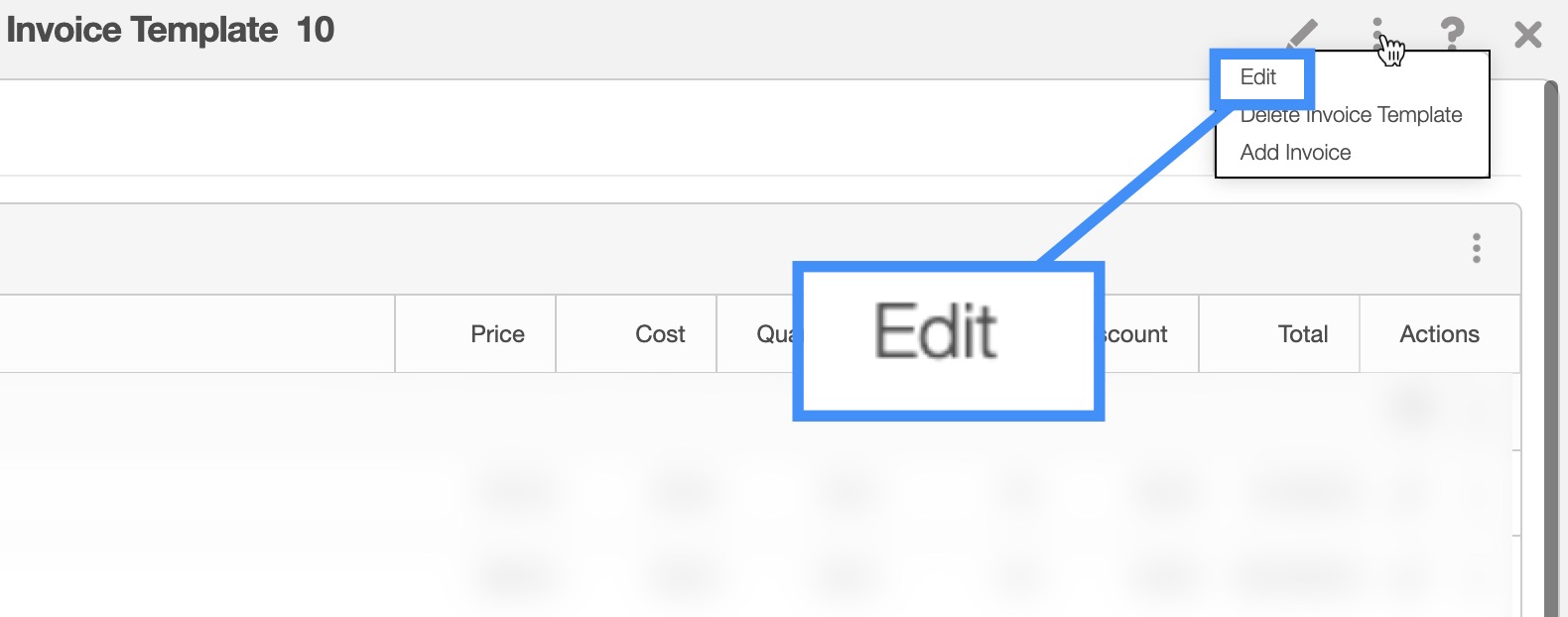Click the Price column header
Screen dimensions: 1568x617
coord(497,334)
